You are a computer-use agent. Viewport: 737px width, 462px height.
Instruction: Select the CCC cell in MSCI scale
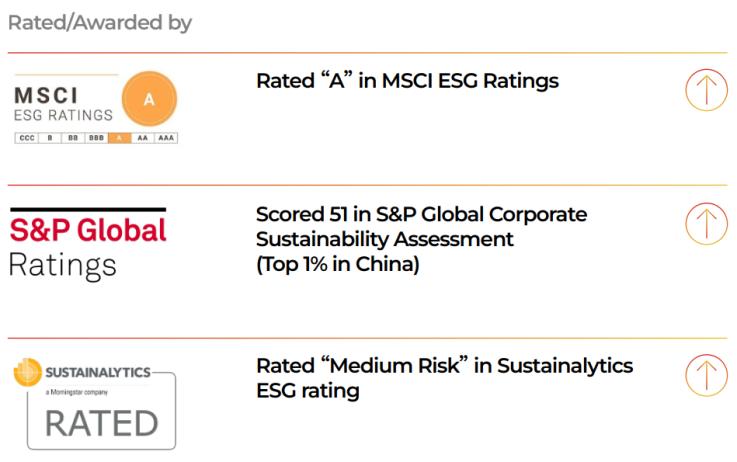[27, 138]
